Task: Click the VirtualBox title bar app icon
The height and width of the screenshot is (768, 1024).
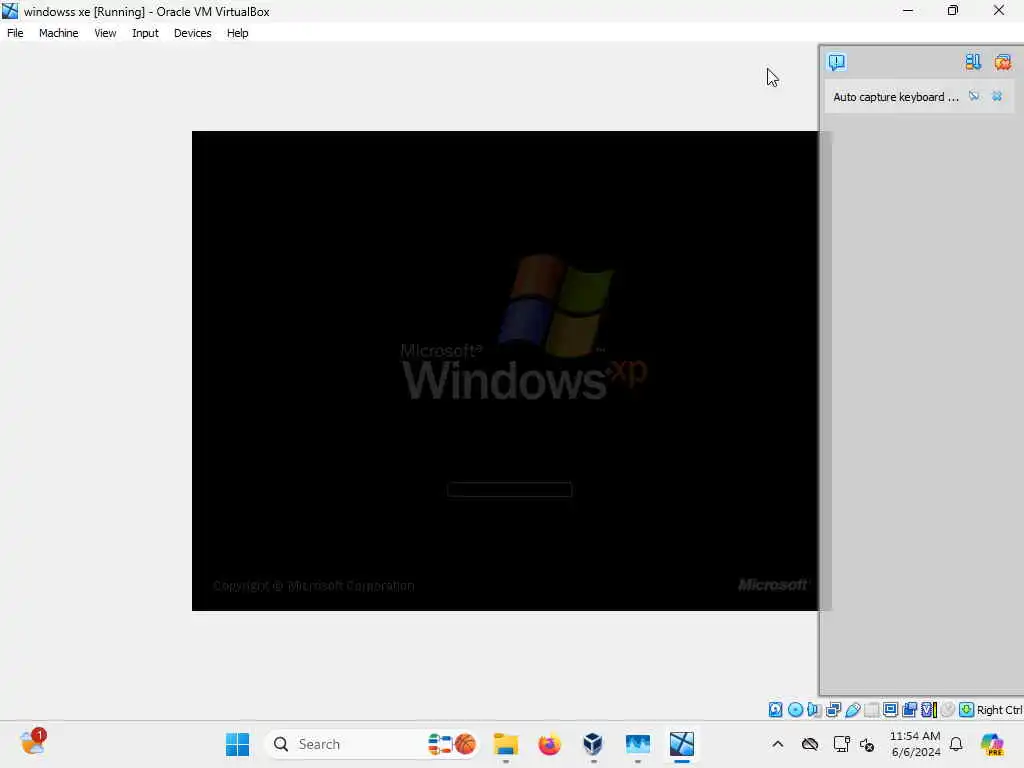Action: pyautogui.click(x=10, y=11)
